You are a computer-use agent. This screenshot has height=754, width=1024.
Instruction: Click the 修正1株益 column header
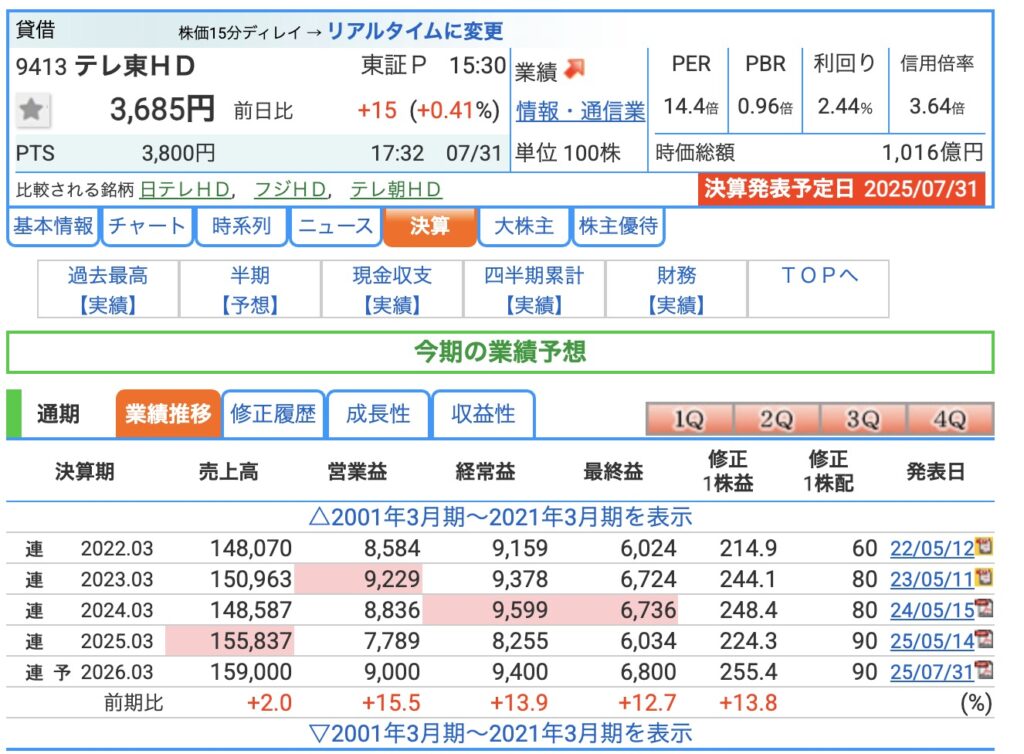pos(728,471)
